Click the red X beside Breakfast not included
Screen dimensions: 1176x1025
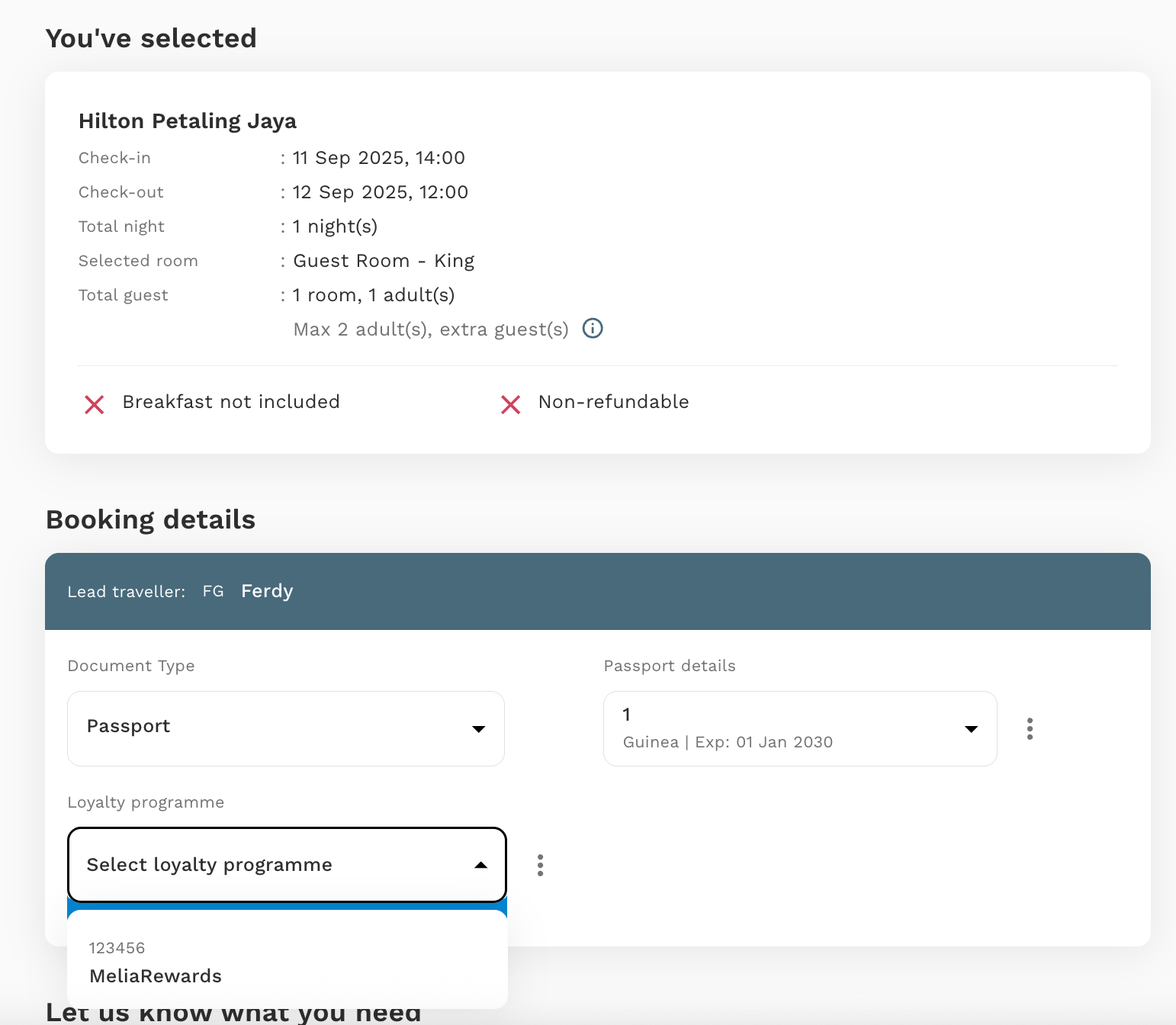[95, 404]
